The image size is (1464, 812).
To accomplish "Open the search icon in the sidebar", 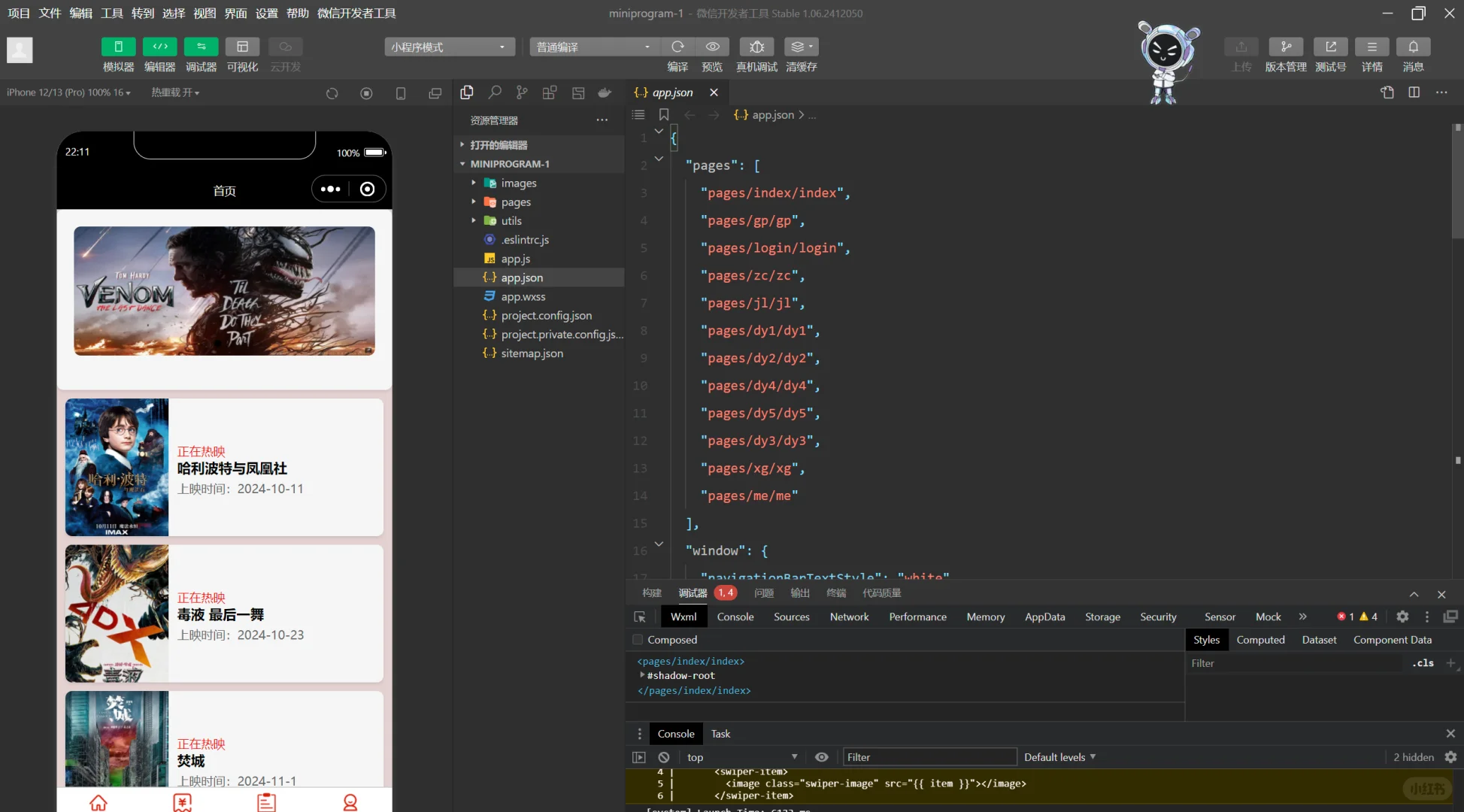I will pyautogui.click(x=494, y=92).
